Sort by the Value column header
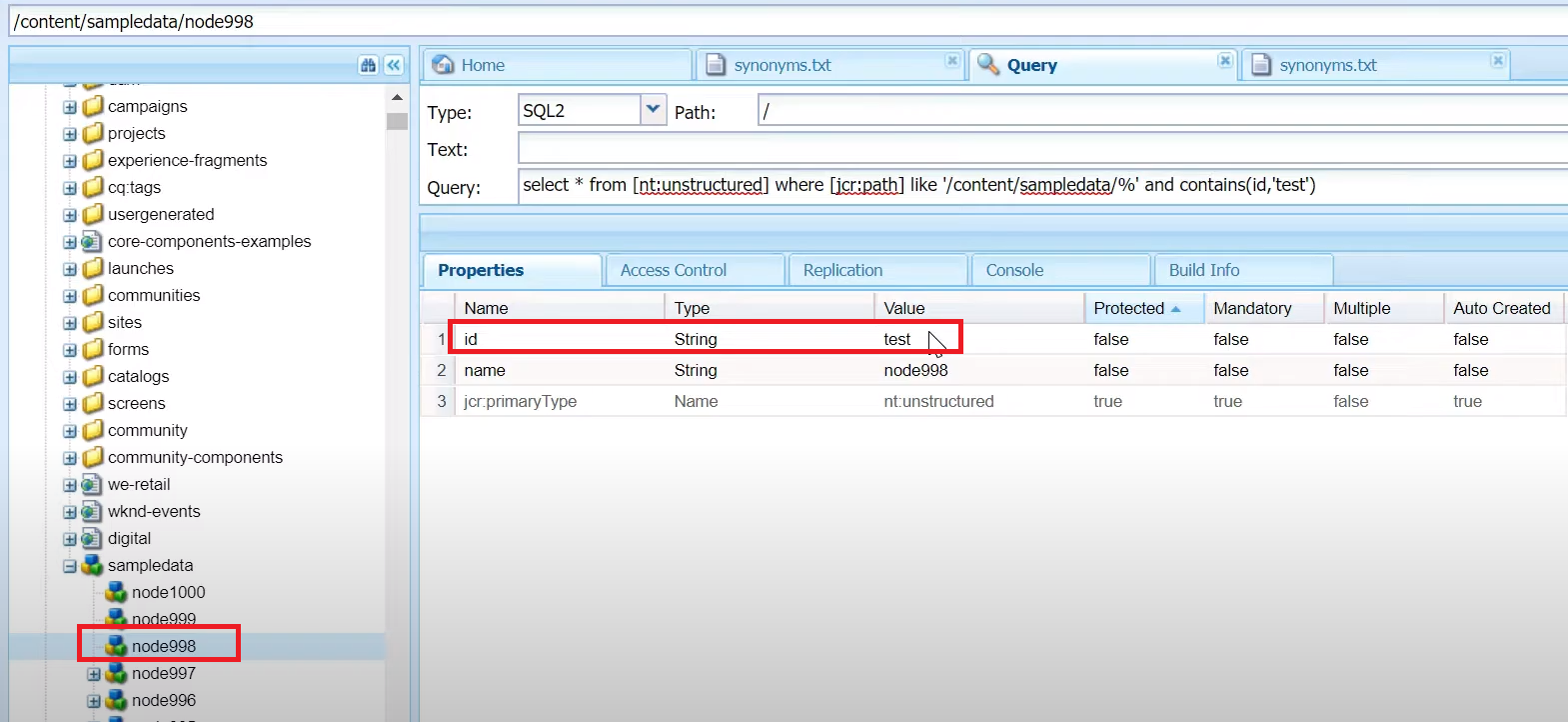The image size is (1568, 722). tap(978, 308)
